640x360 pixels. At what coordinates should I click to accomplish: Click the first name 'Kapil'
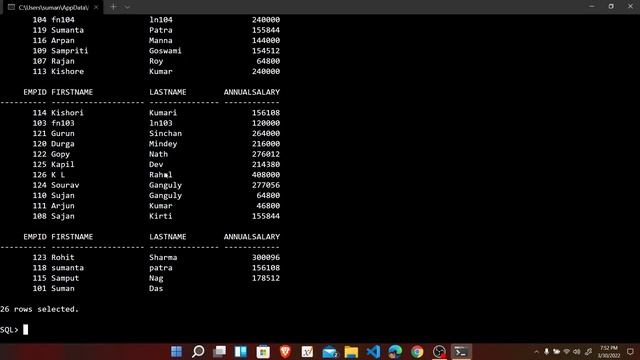click(x=63, y=164)
